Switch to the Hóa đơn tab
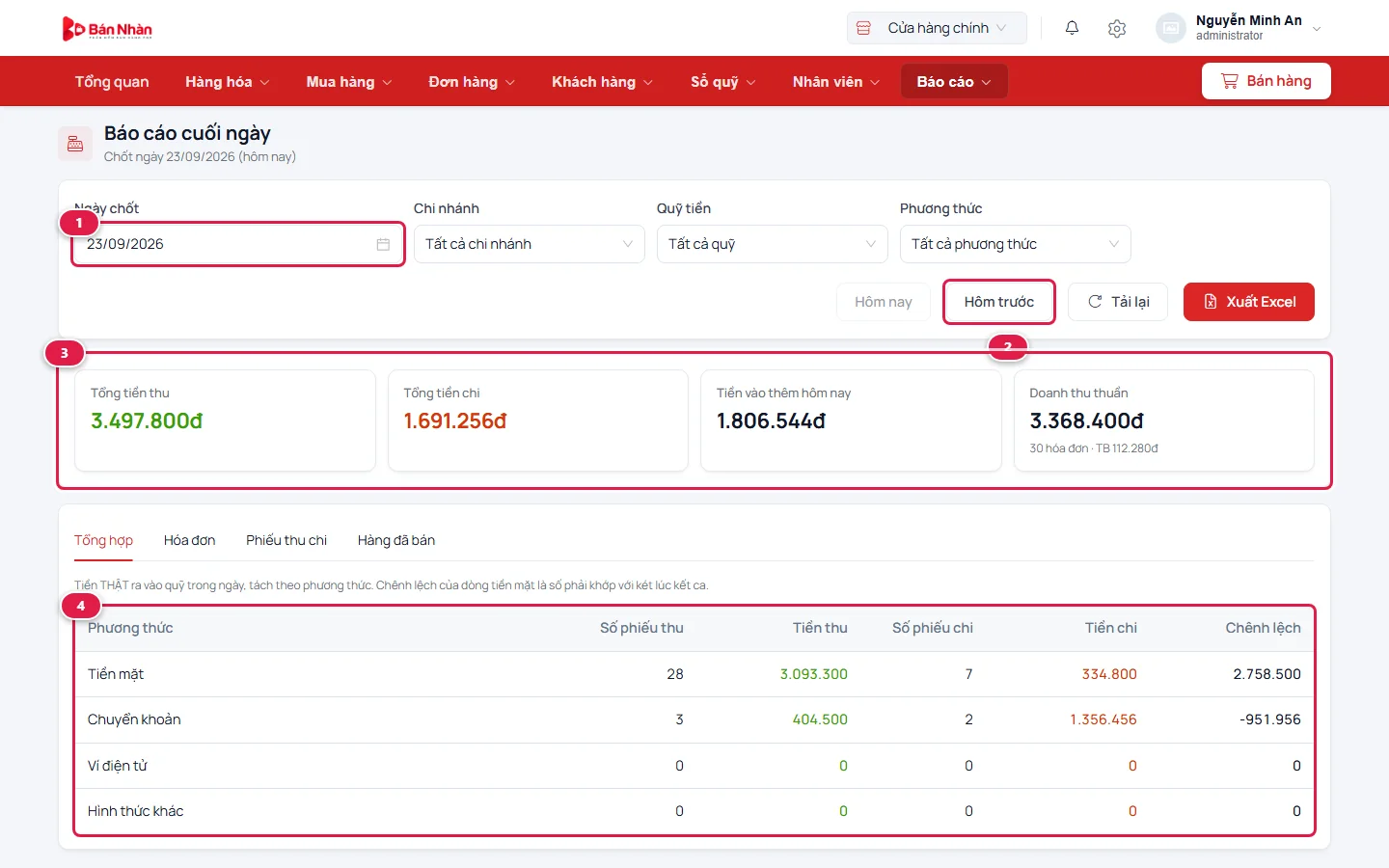 pos(189,540)
